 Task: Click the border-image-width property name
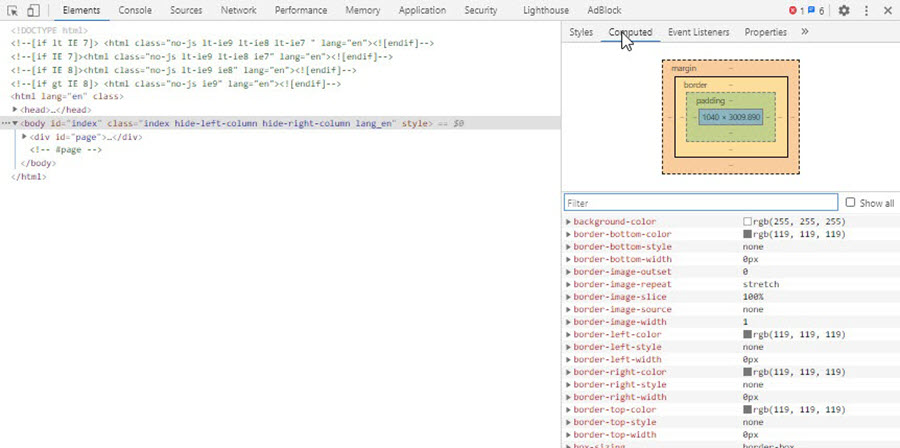620,322
